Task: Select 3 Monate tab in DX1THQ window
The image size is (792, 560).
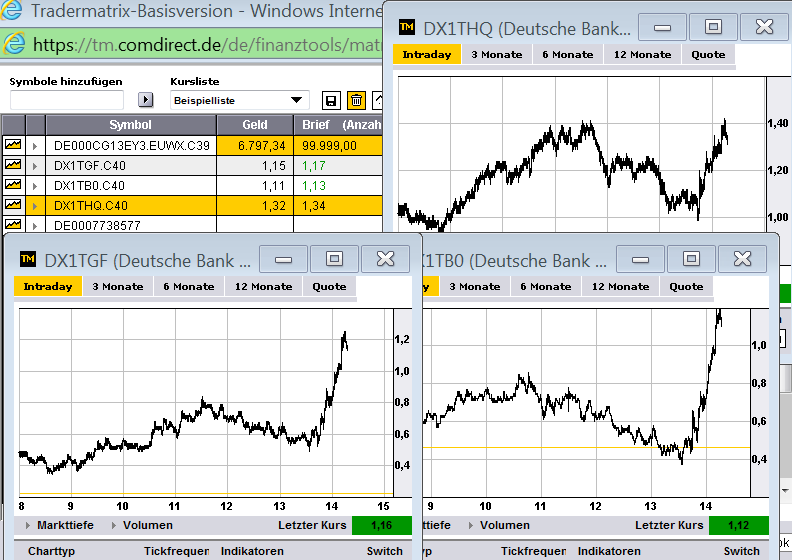Action: coord(497,55)
